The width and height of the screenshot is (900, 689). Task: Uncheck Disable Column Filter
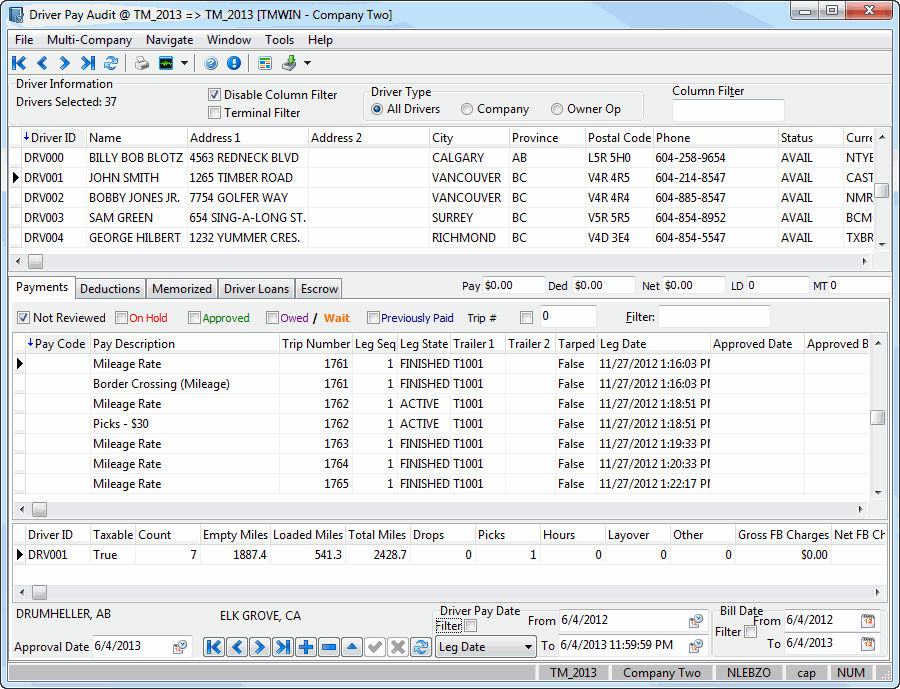click(x=214, y=95)
